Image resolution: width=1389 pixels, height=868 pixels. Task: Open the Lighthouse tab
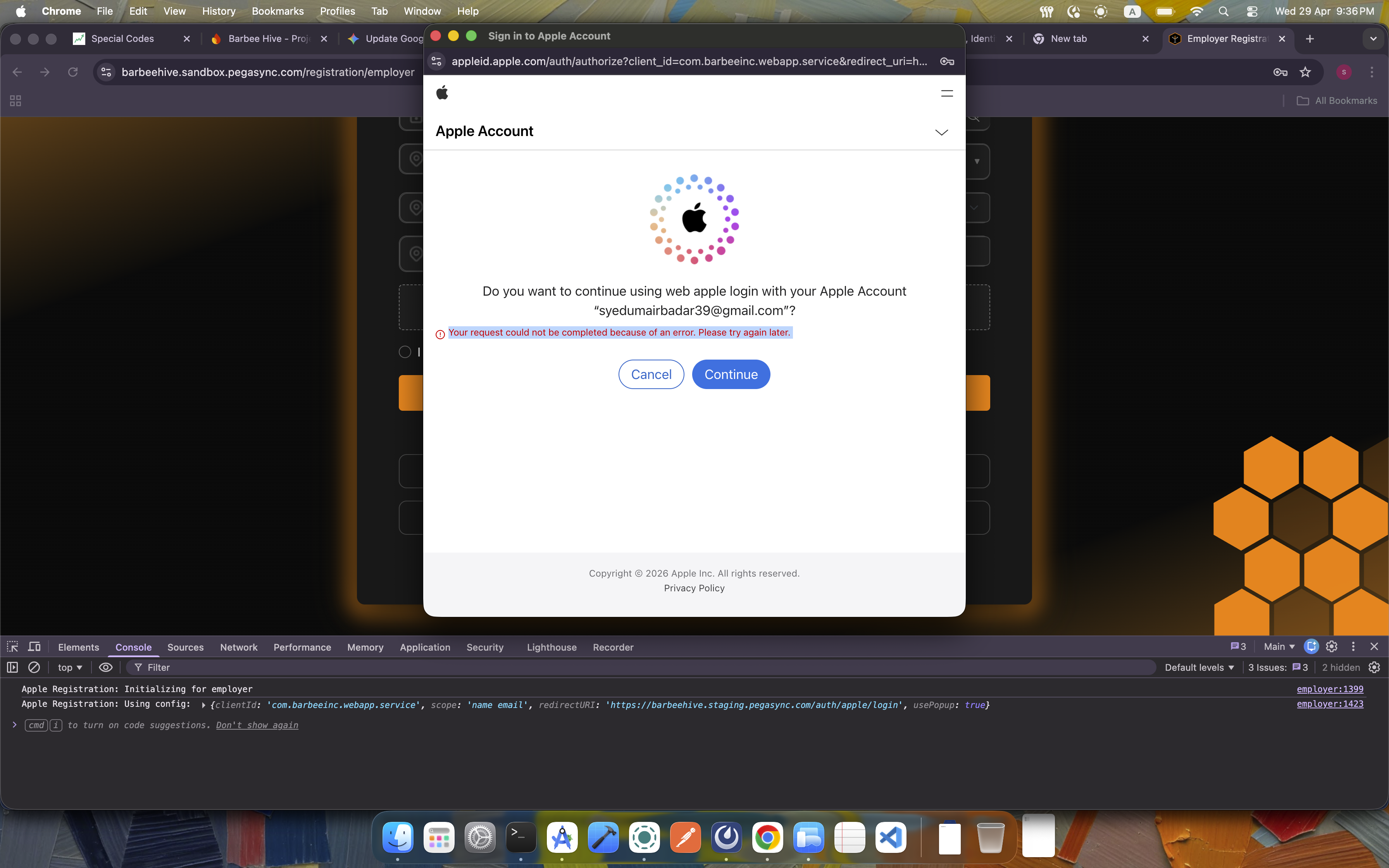(551, 647)
